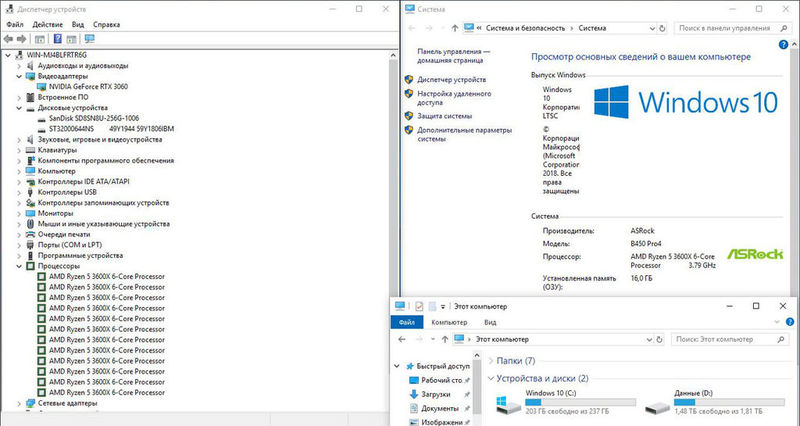Screen dimensions: 800x426
Task: Switch to Компьютер ribbon tab in Explorer
Action: click(x=449, y=322)
